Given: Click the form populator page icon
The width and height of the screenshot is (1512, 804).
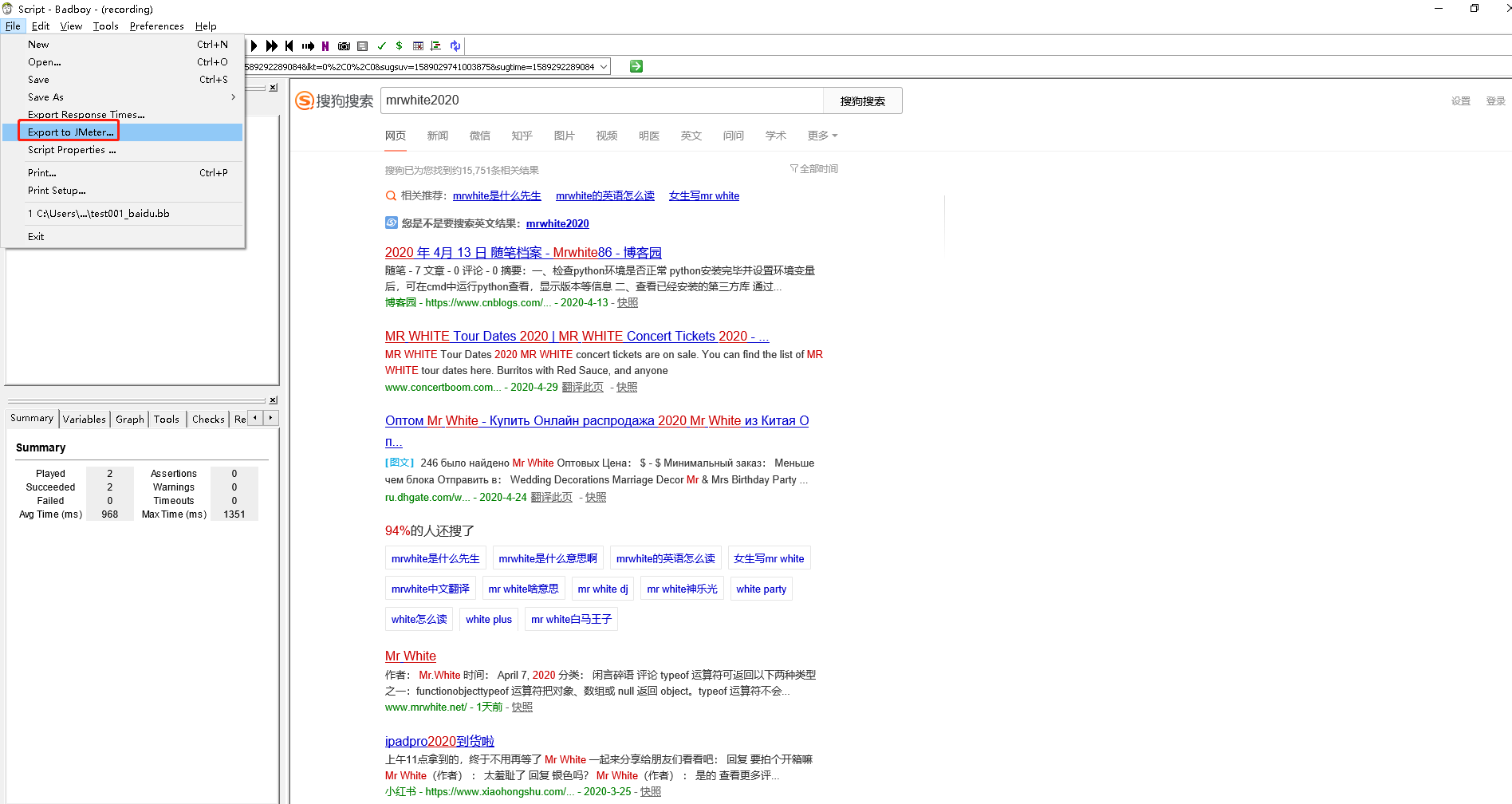Looking at the screenshot, I should 362,46.
